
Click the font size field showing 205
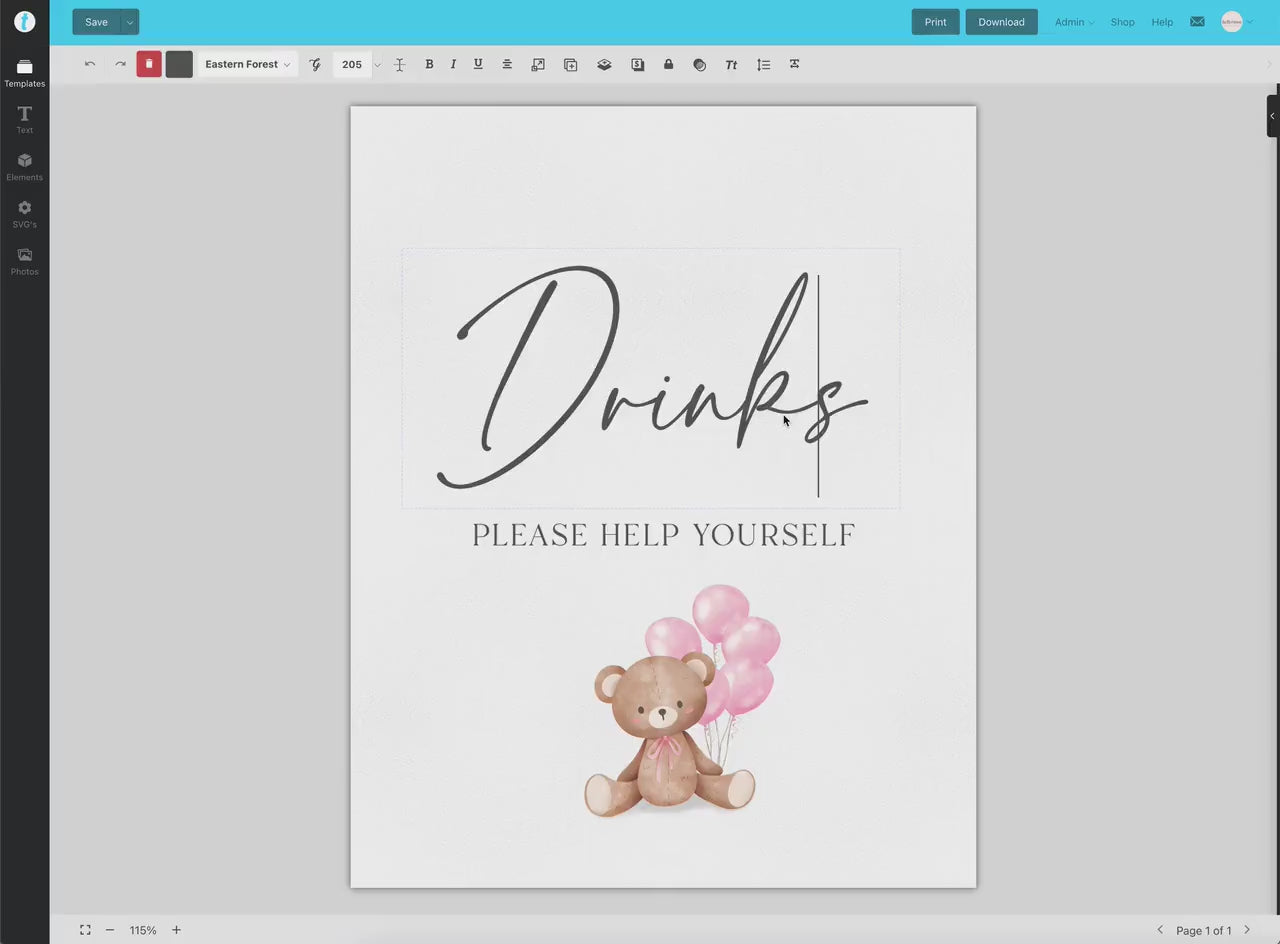click(x=352, y=64)
